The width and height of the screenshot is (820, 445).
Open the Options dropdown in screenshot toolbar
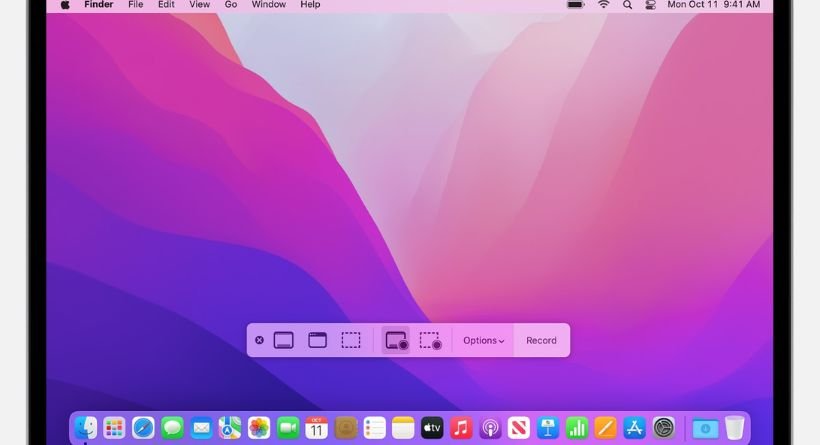pyautogui.click(x=484, y=340)
